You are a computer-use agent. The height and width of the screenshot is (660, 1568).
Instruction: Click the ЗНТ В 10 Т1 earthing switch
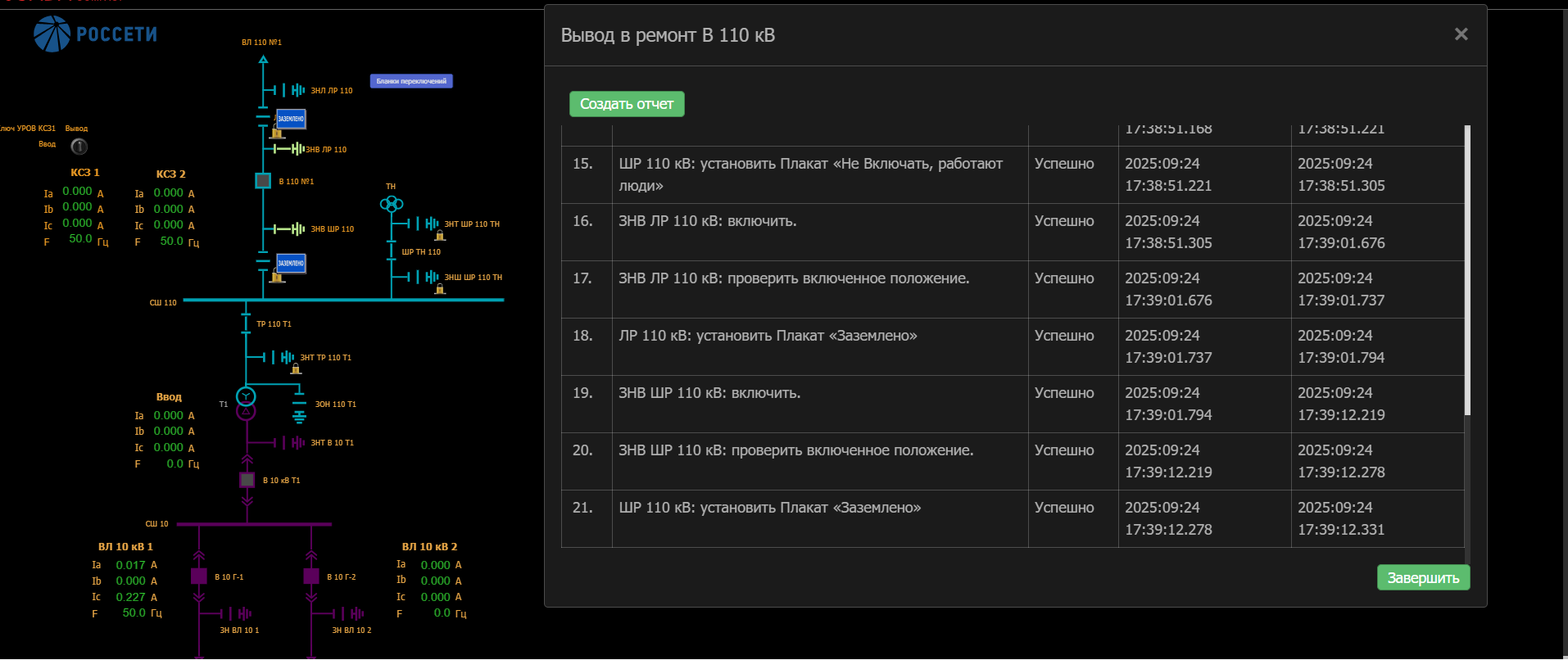click(x=292, y=443)
